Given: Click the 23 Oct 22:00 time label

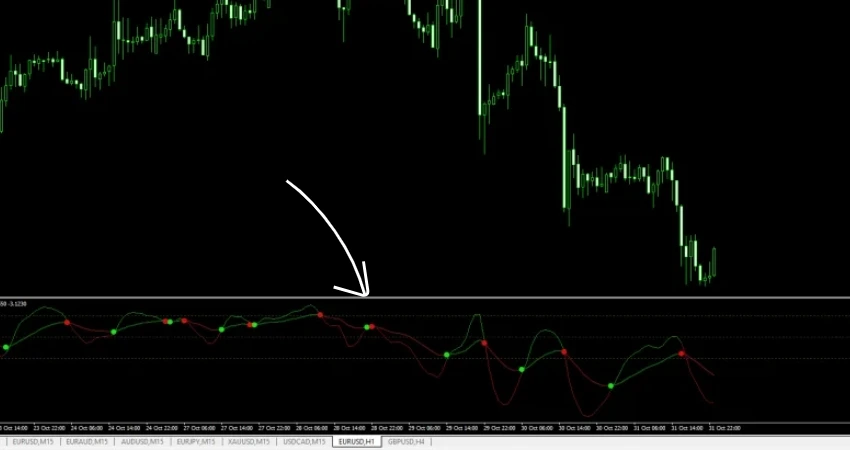Looking at the screenshot, I should click(49, 428).
